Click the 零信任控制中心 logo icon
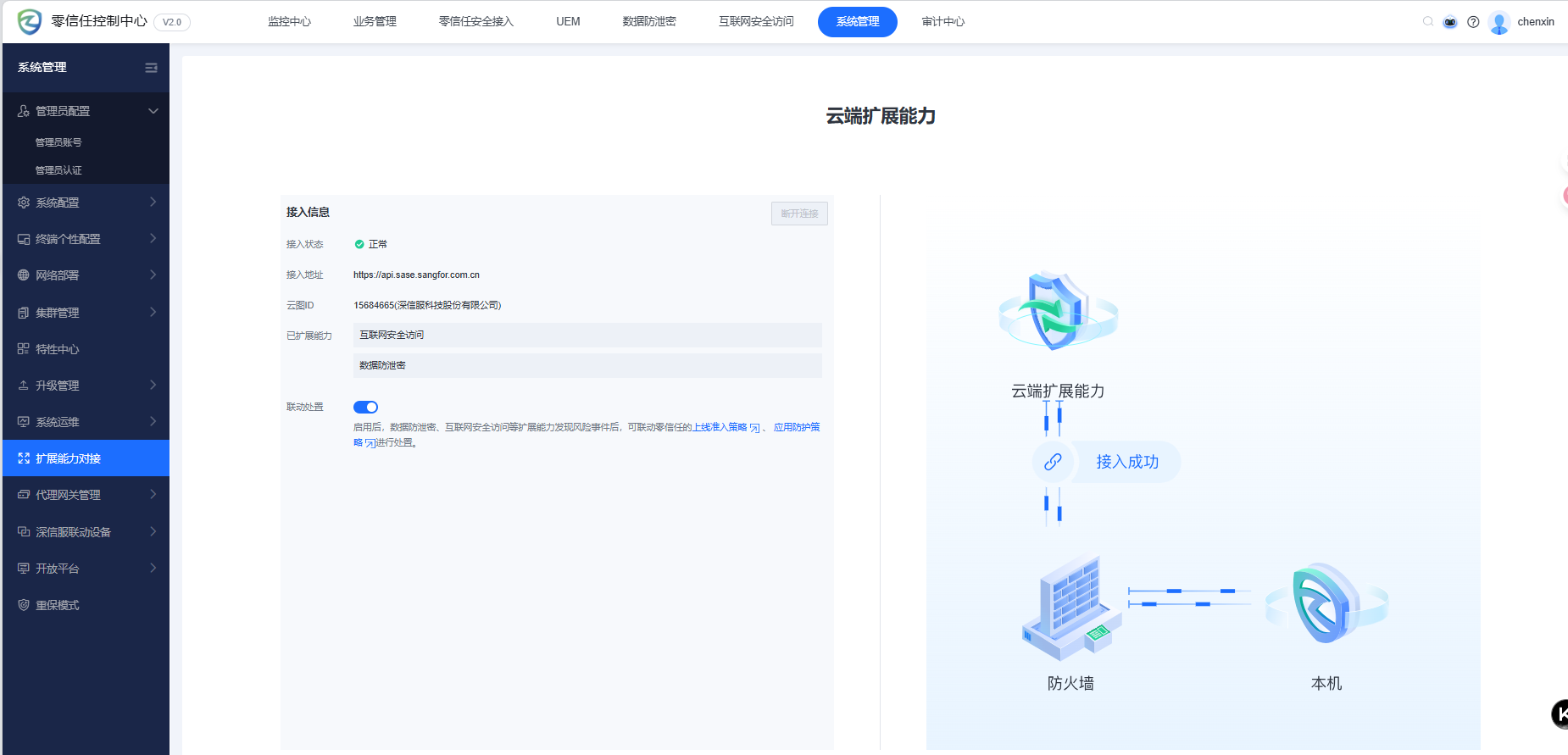Screen dimensions: 1568x755 click(x=30, y=22)
